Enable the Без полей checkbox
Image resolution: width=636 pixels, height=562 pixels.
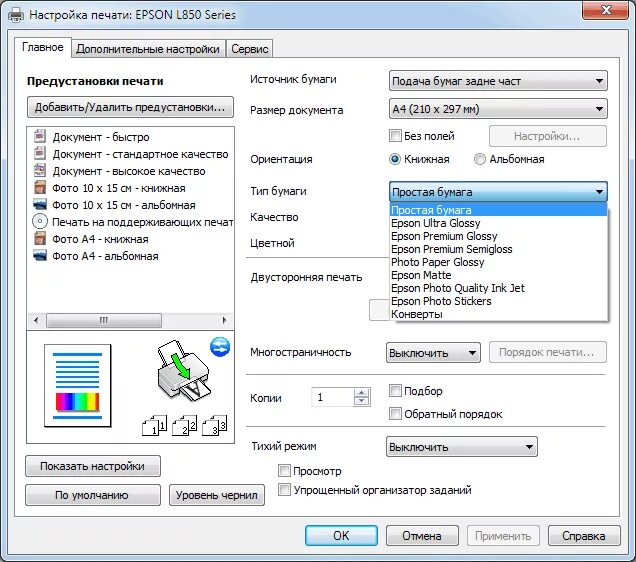(395, 135)
